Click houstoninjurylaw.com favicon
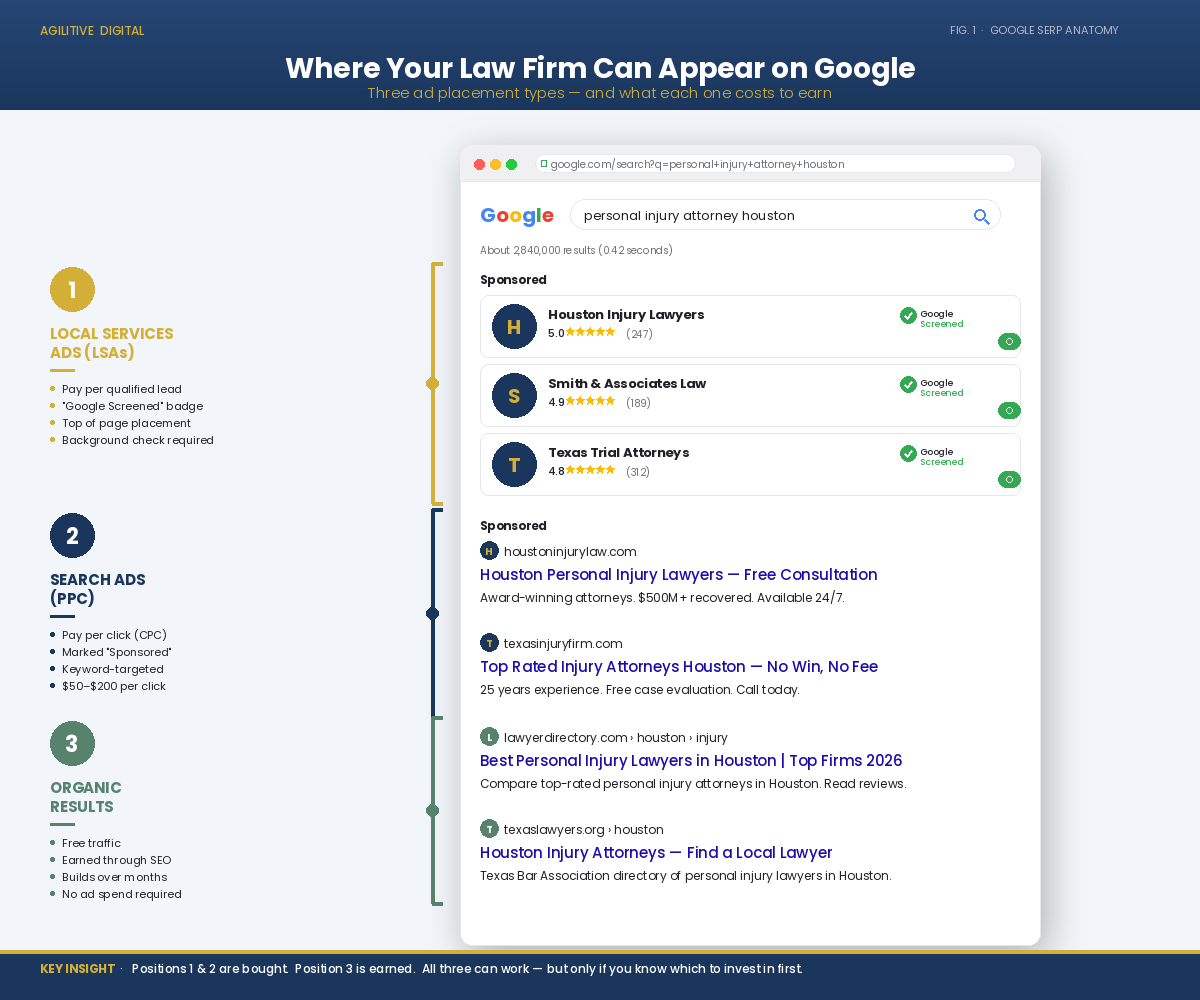Viewport: 1200px width, 1000px height. (x=489, y=551)
